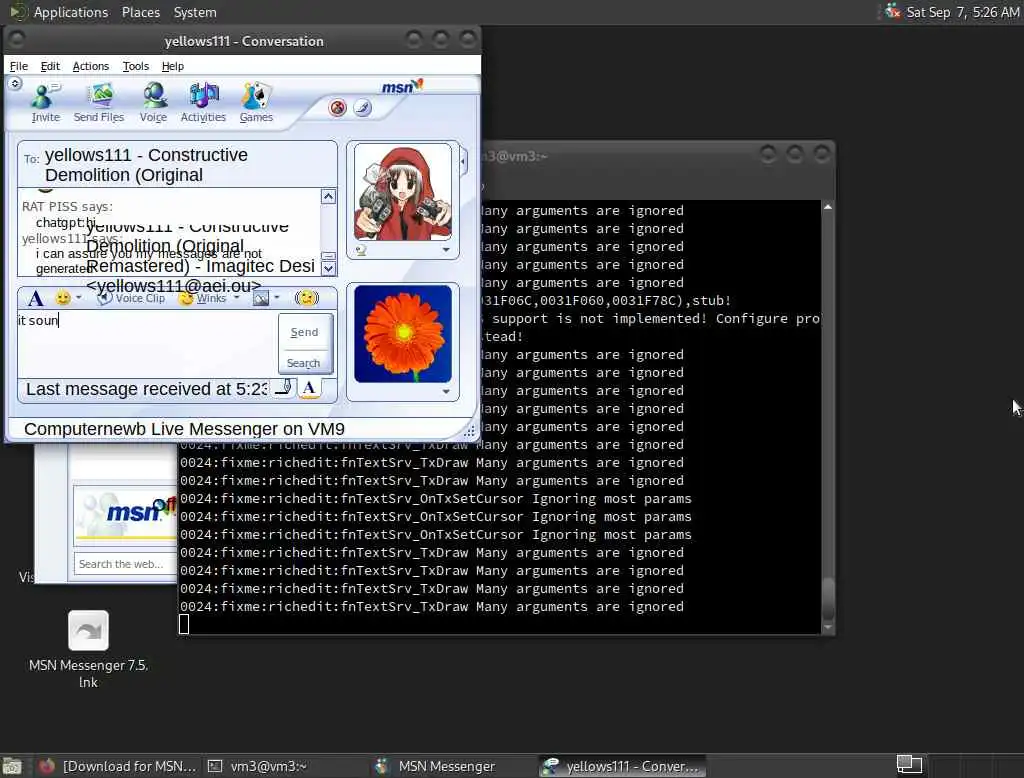
Task: Click the terminal window title bar
Action: point(656,155)
